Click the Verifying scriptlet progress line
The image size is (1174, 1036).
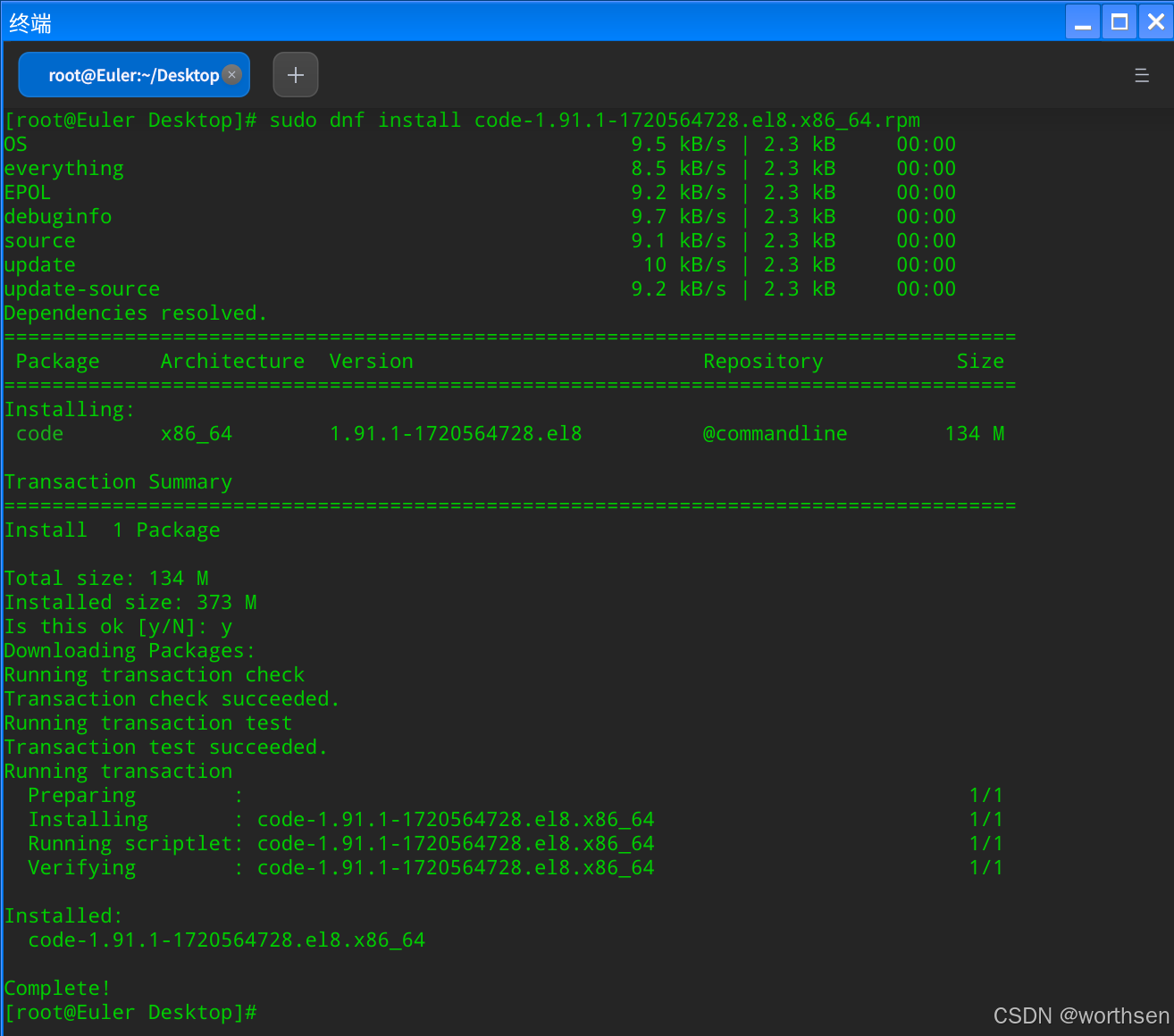click(x=81, y=867)
